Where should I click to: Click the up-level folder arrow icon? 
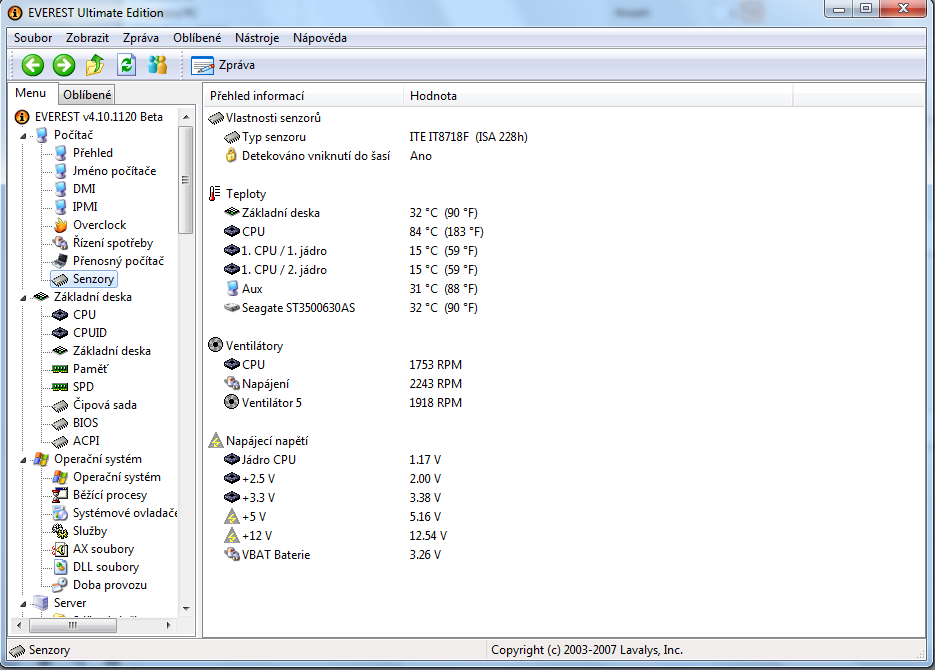click(95, 65)
